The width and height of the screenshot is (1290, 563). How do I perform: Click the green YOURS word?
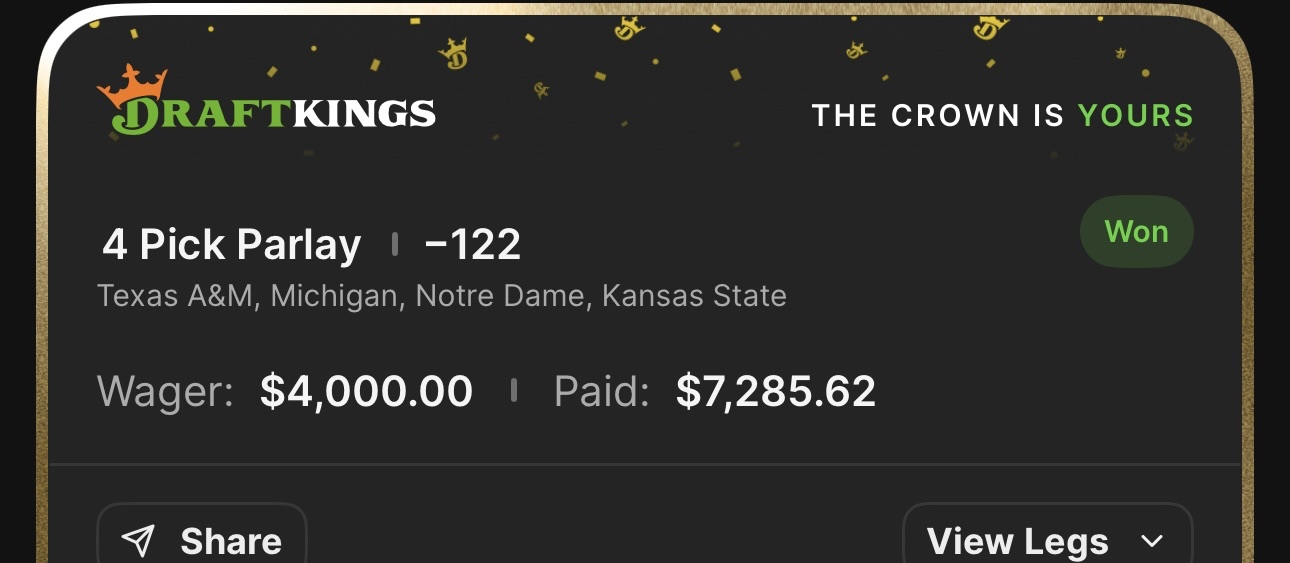[x=1135, y=116]
